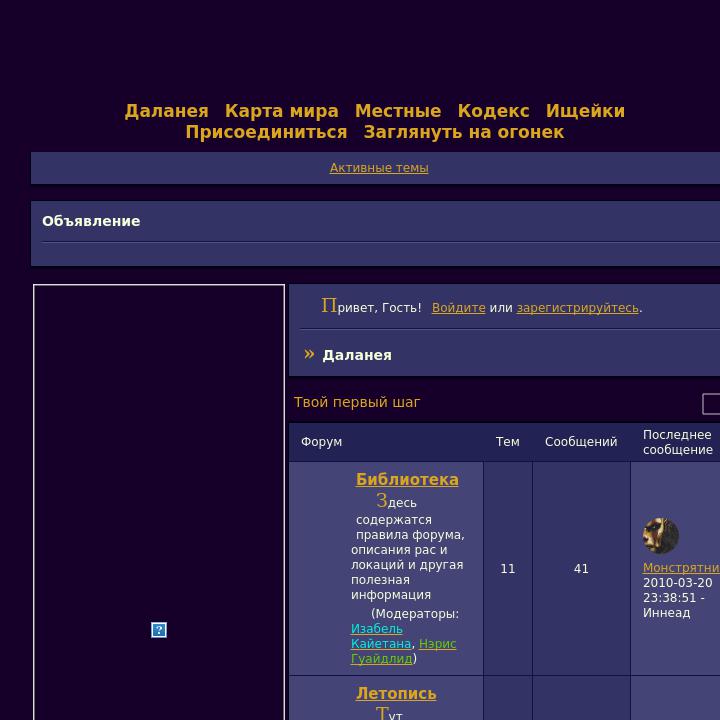Click the Войдите login link
Screen dimensions: 720x720
click(x=458, y=308)
